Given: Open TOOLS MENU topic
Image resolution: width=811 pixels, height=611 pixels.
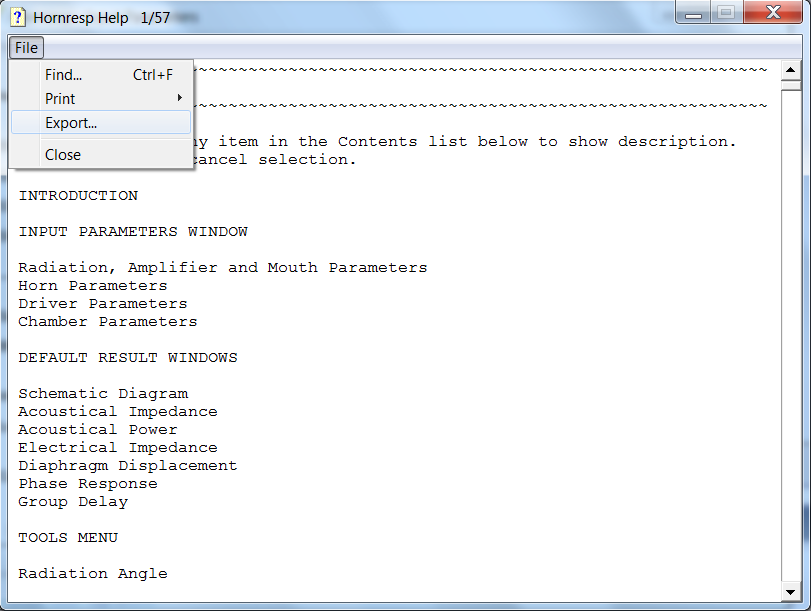Looking at the screenshot, I should (x=68, y=538).
